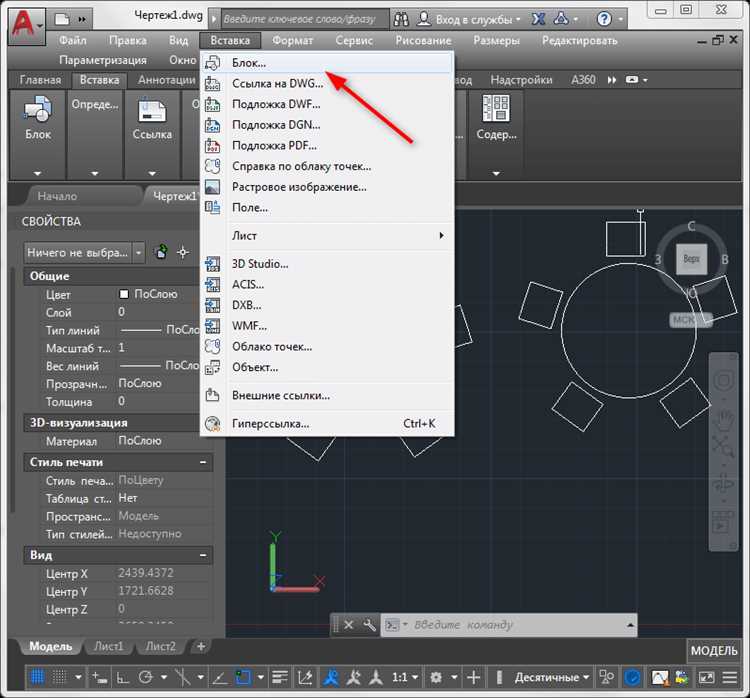Open the Вход в службы dropdown
750x698 pixels.
[x=469, y=19]
